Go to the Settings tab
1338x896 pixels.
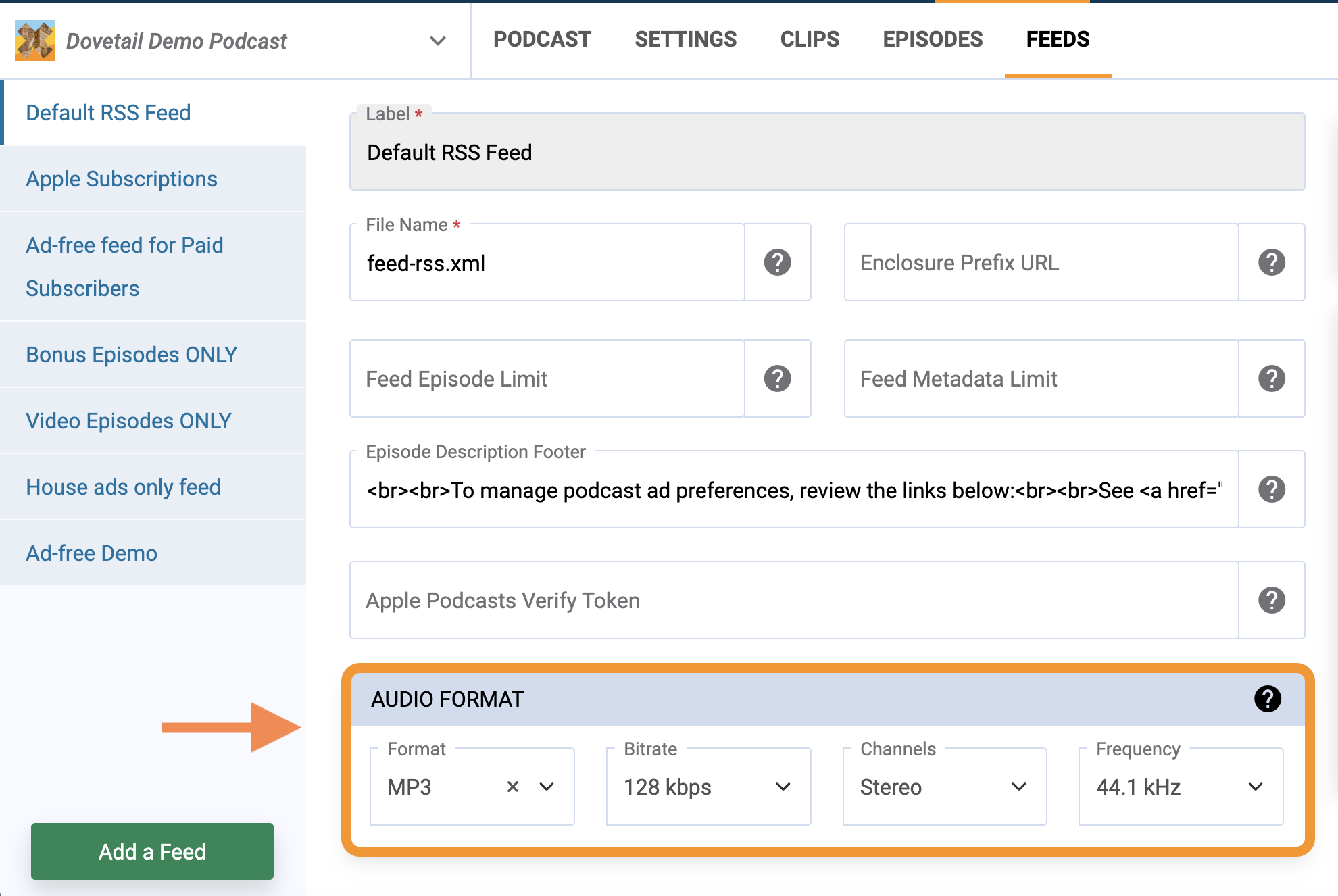click(x=685, y=39)
